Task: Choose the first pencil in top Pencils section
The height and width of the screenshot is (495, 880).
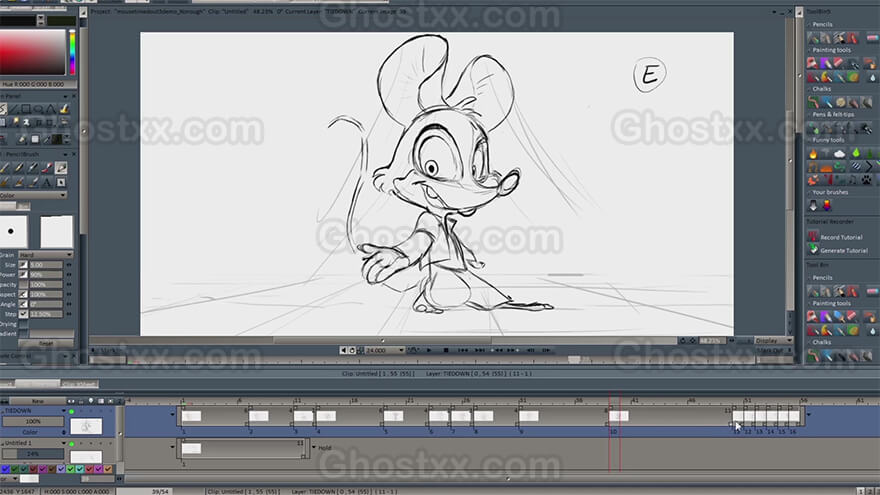Action: [813, 38]
